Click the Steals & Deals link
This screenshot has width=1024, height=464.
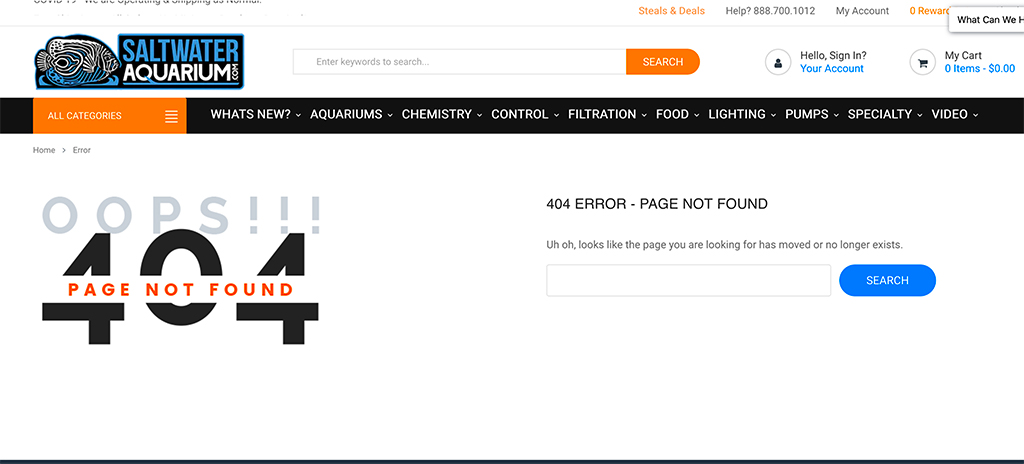click(x=671, y=11)
